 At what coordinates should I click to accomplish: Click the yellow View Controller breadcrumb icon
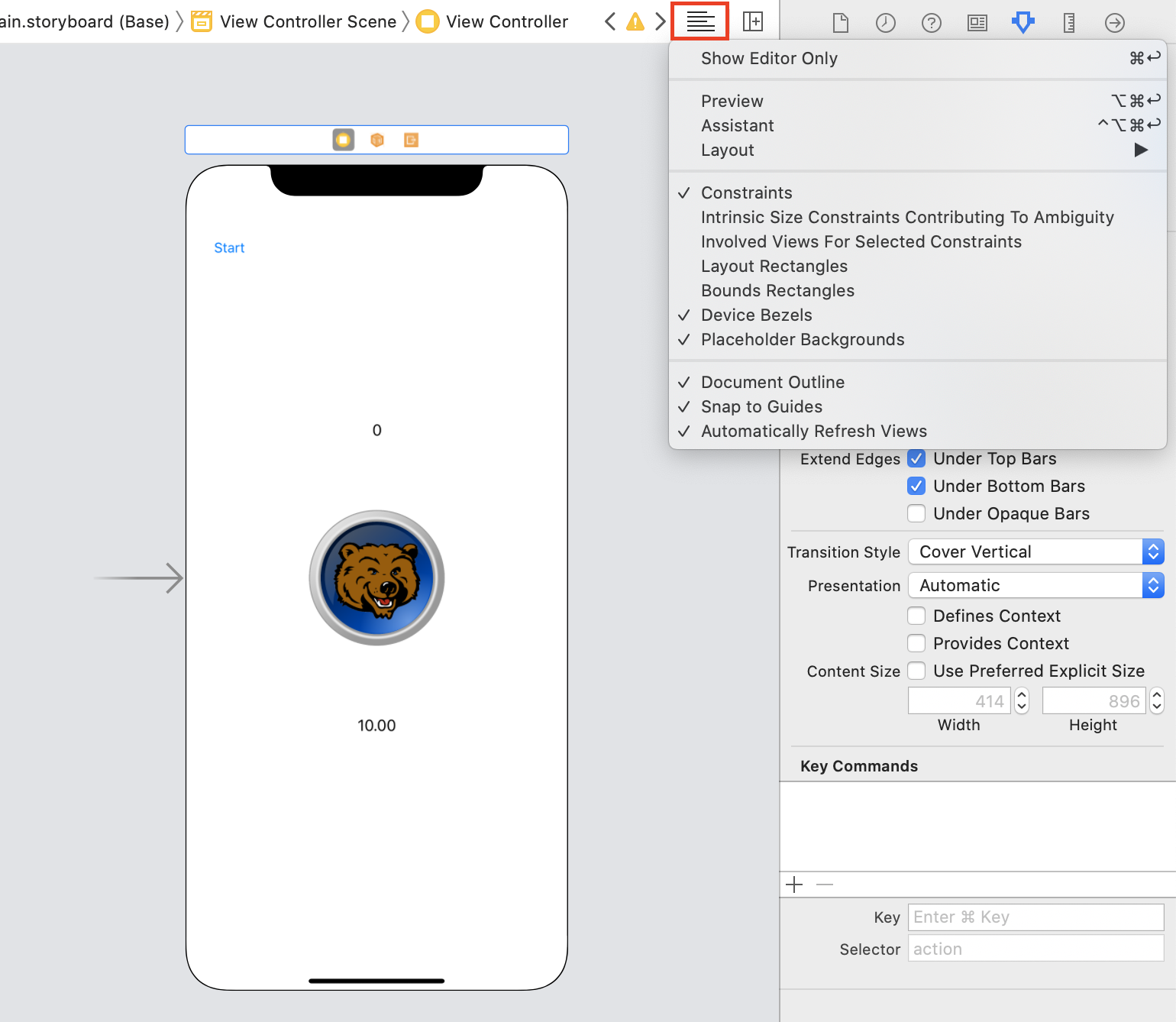tap(428, 21)
